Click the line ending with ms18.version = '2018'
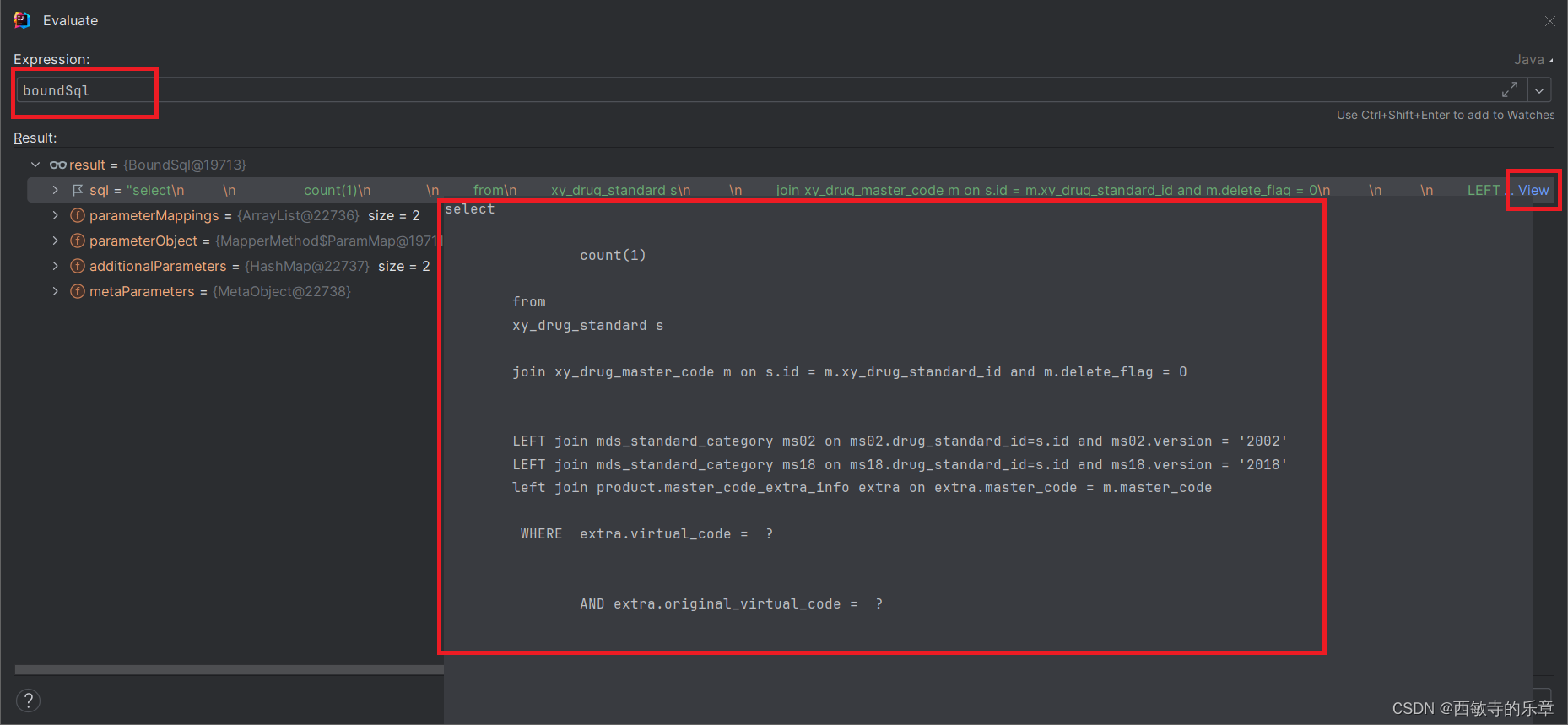 (x=900, y=464)
